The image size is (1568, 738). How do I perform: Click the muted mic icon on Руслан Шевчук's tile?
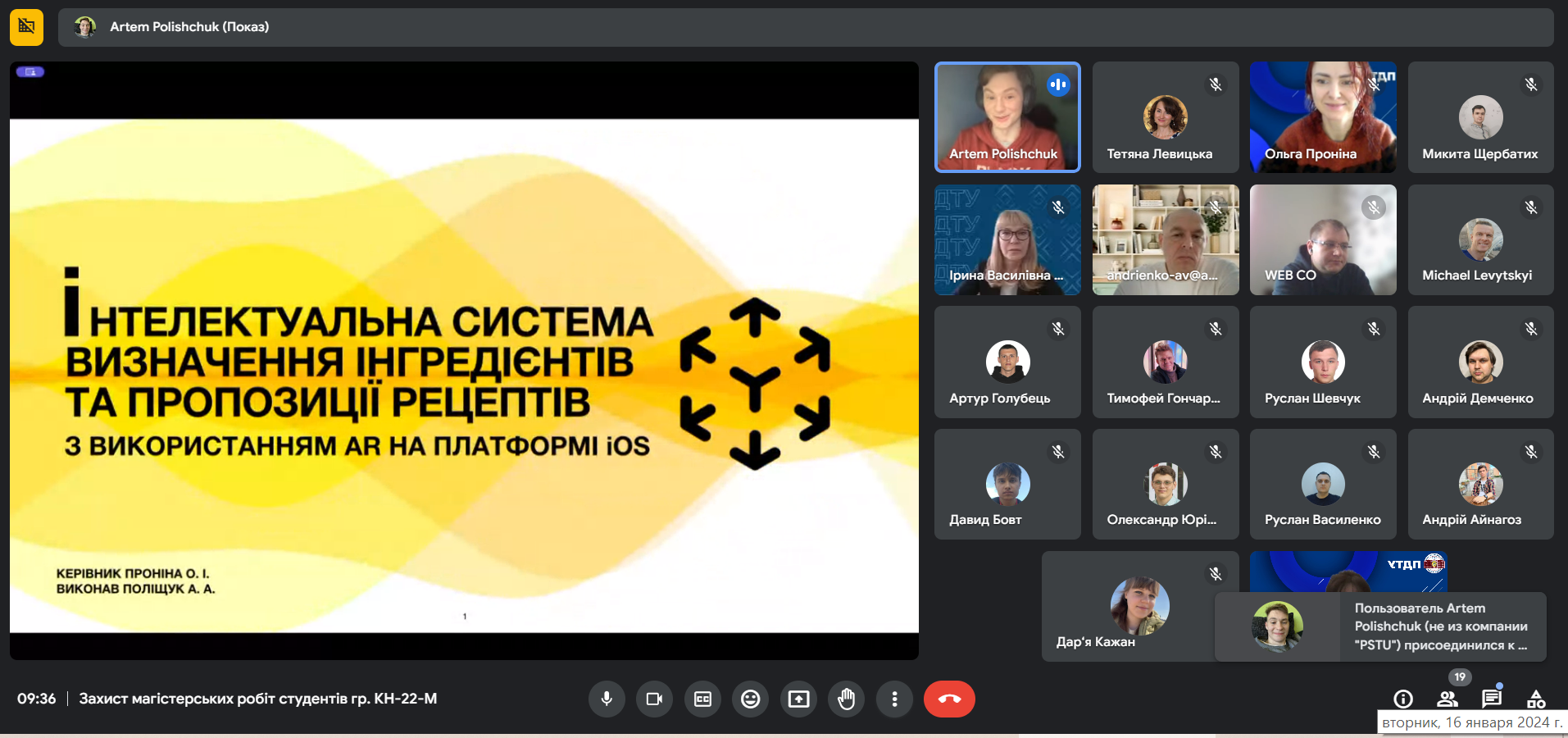click(1374, 329)
